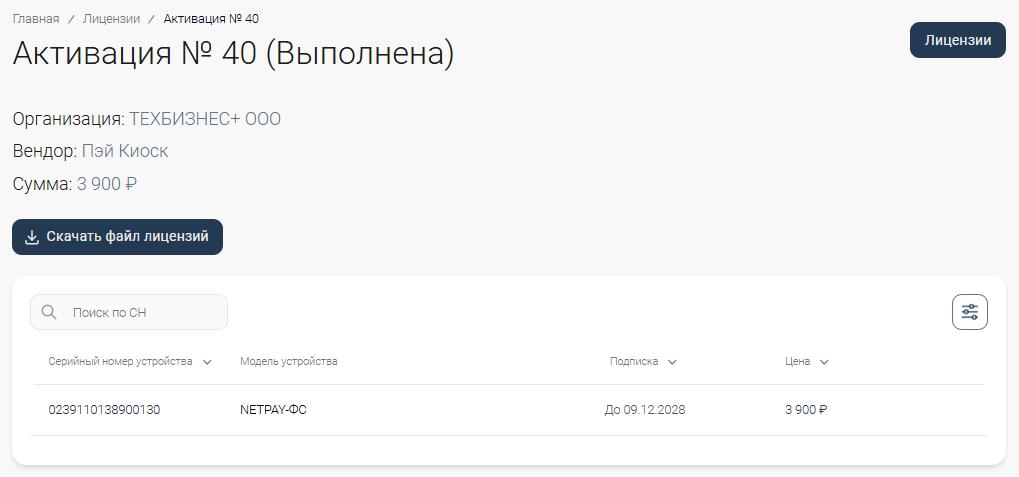Click the Лицензии button at top right
The image size is (1019, 477).
957,40
